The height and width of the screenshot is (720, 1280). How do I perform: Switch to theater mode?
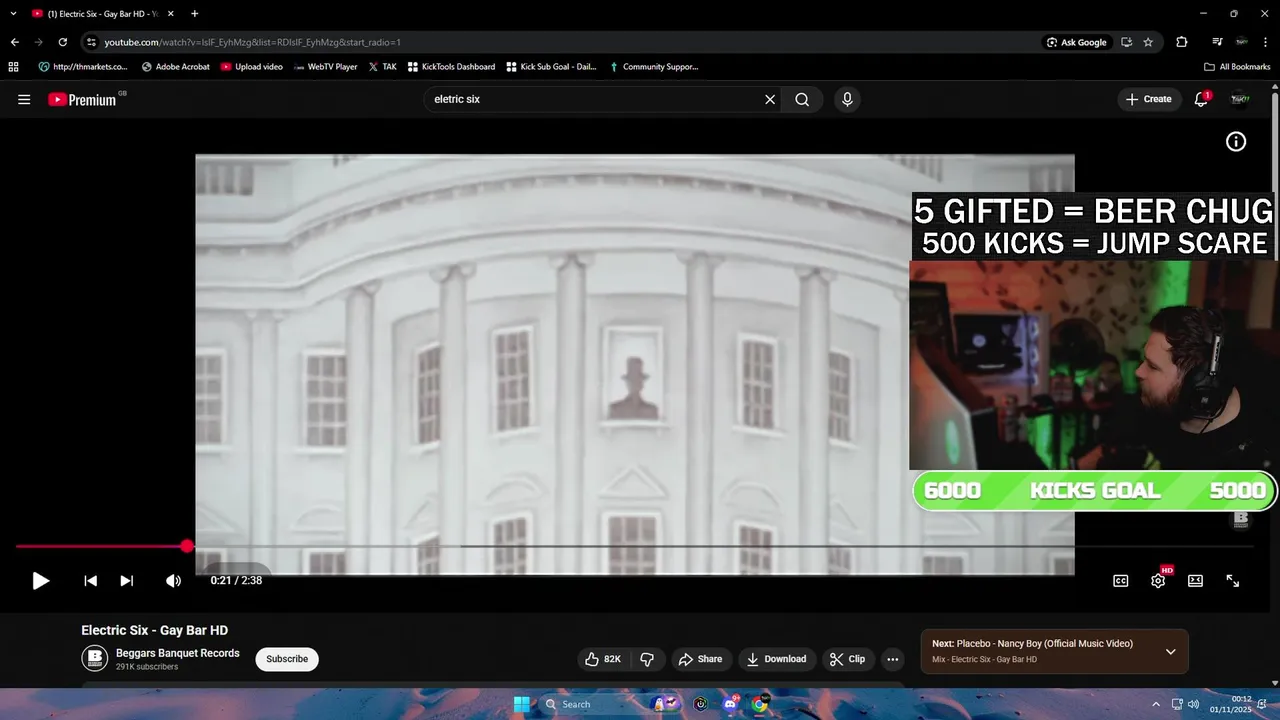1195,581
